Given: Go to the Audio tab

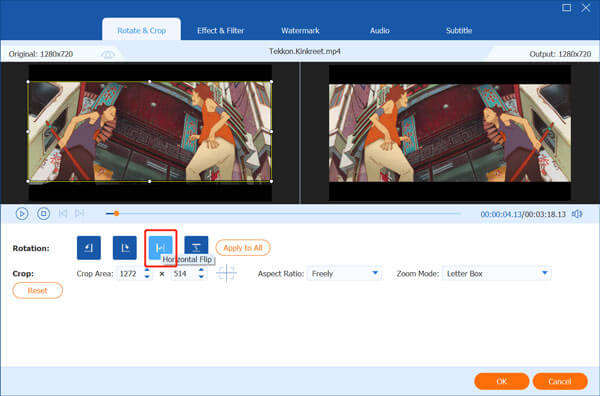Looking at the screenshot, I should pyautogui.click(x=380, y=31).
